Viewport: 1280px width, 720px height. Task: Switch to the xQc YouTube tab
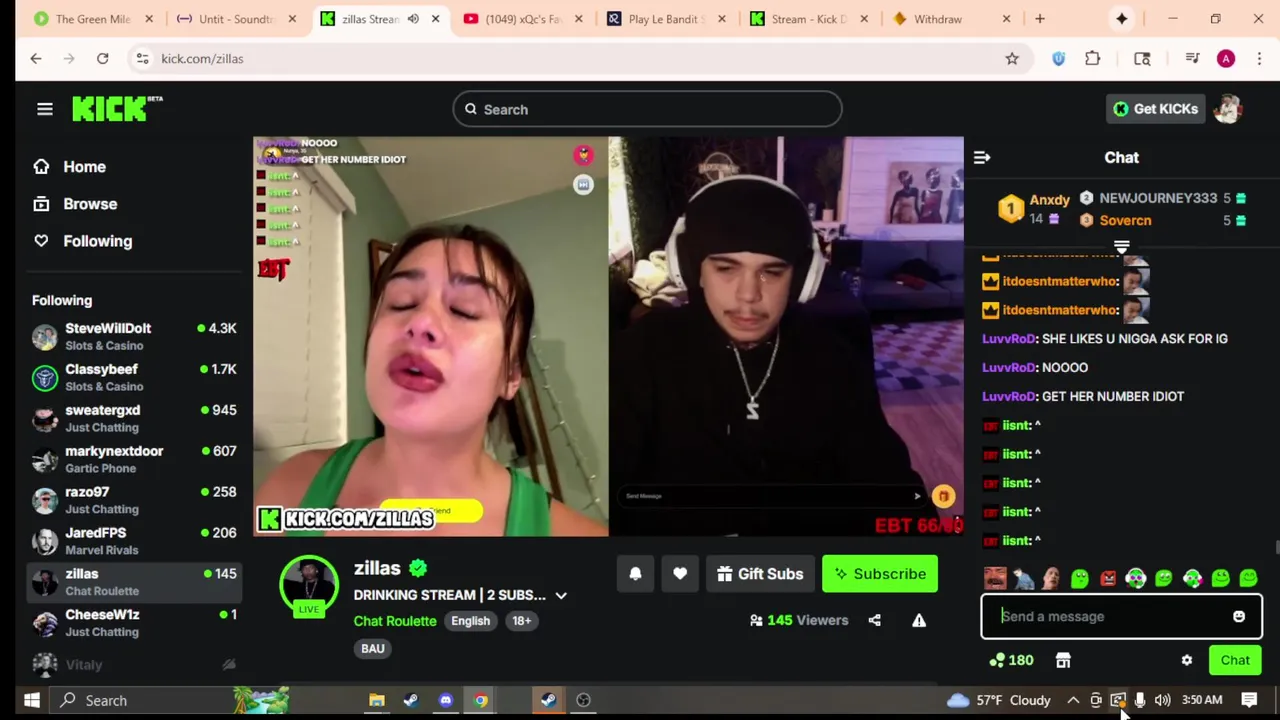pos(523,19)
